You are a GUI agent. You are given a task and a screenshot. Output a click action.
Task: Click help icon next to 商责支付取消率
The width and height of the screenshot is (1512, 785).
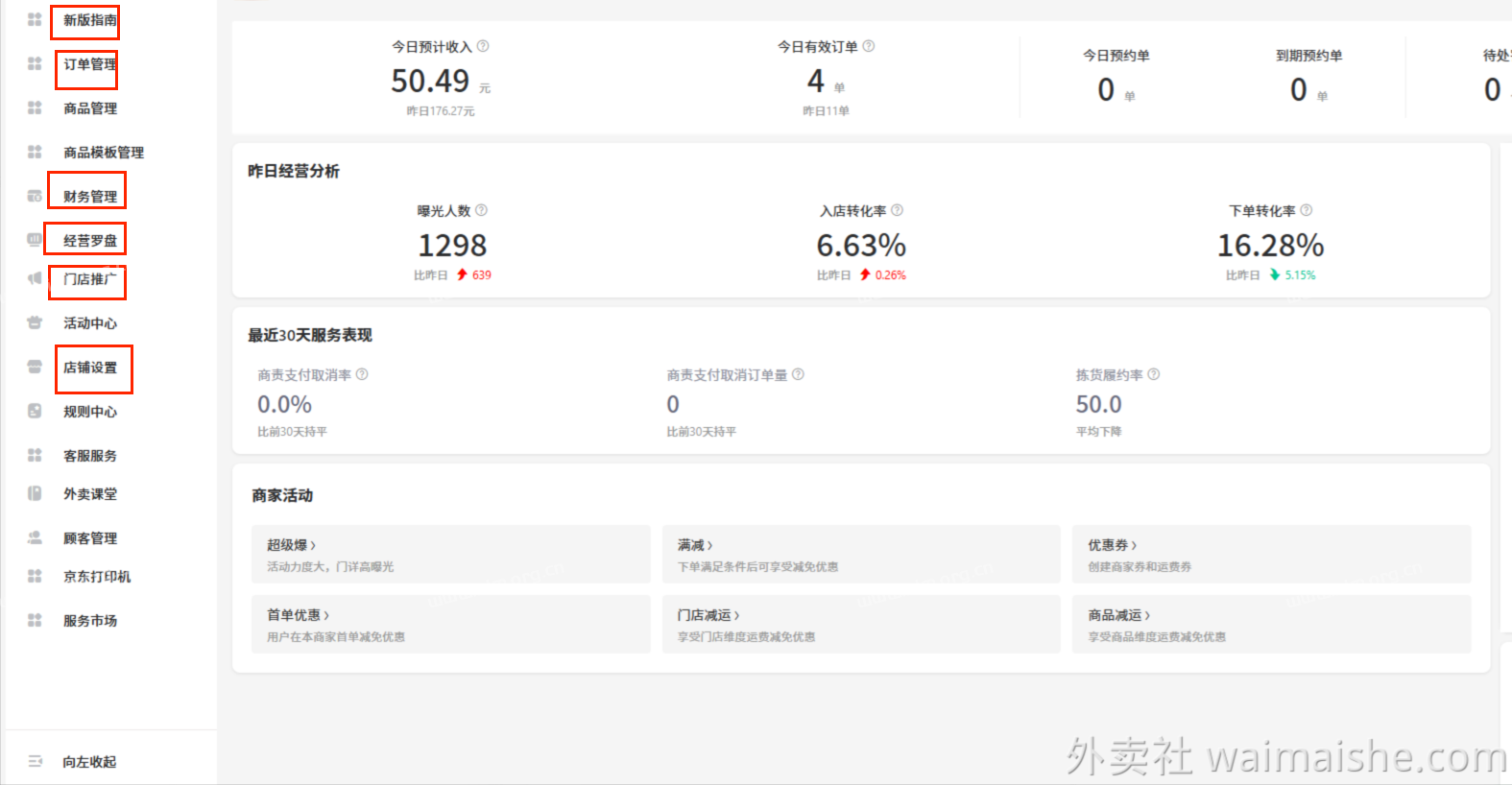pos(362,374)
